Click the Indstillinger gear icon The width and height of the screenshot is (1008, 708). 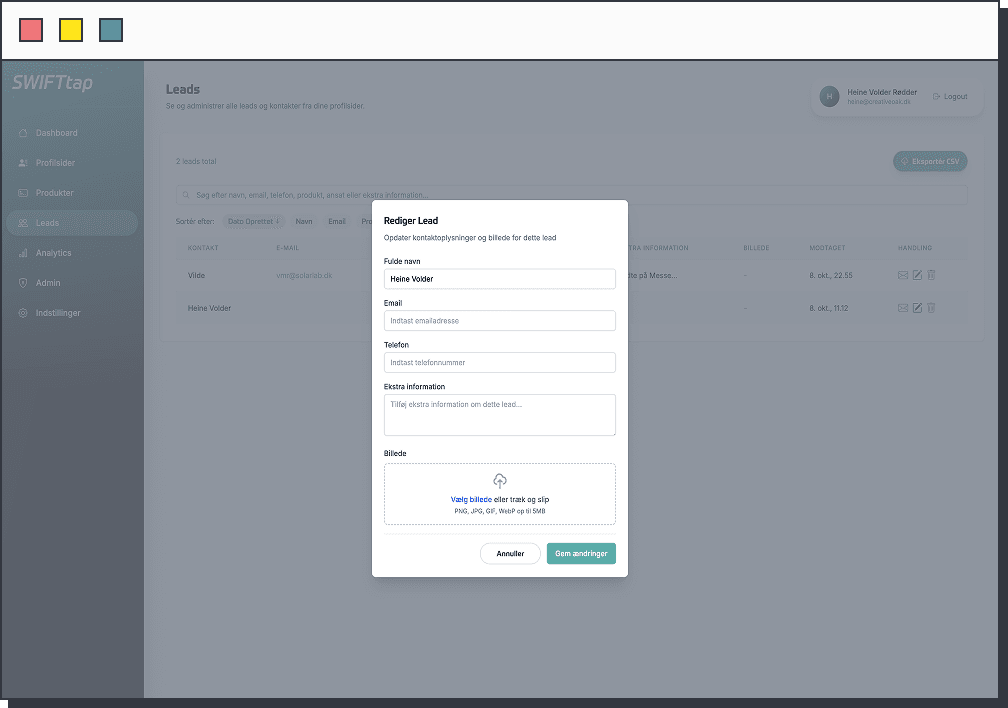pyautogui.click(x=23, y=313)
